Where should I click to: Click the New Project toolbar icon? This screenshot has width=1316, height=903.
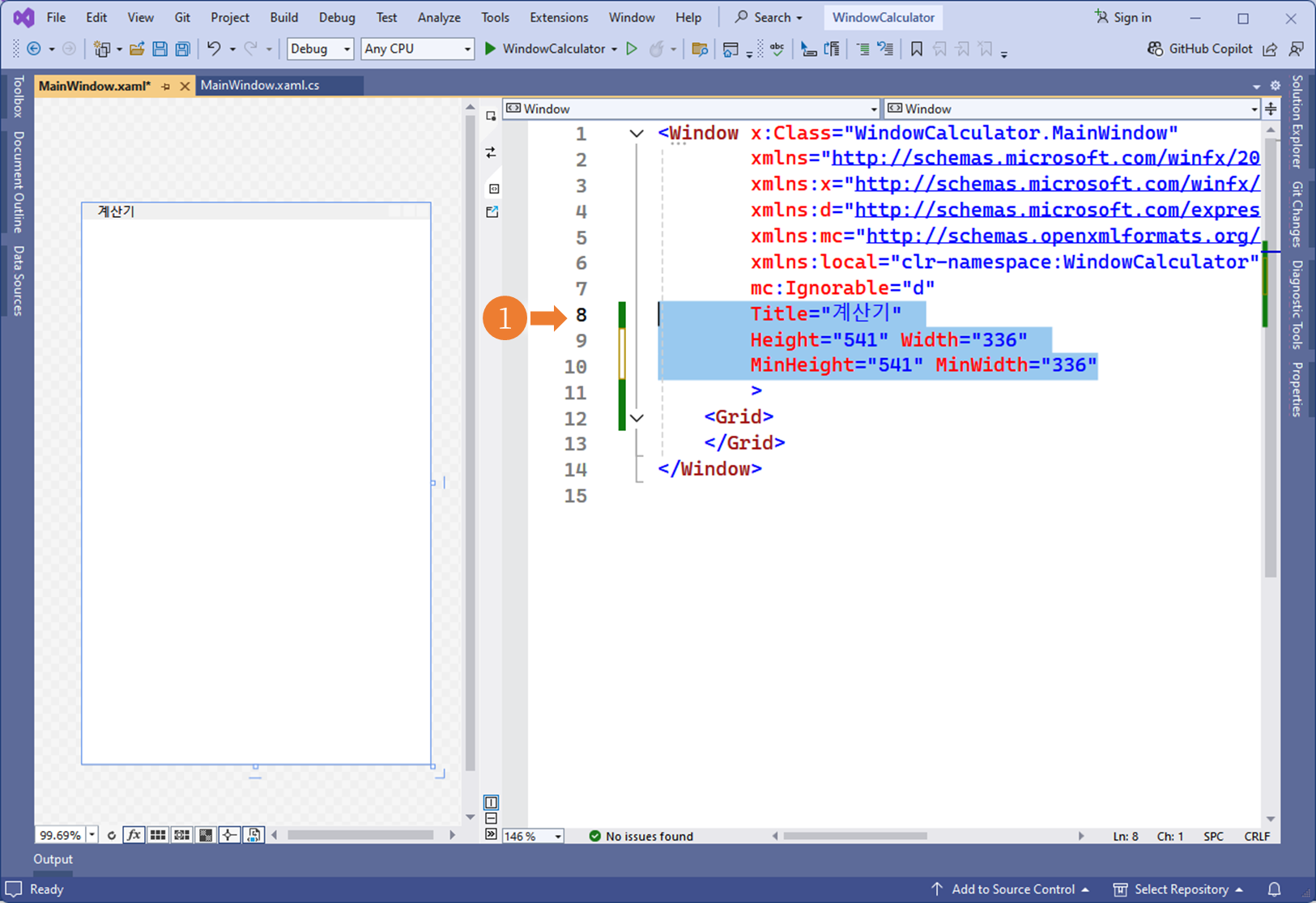[x=101, y=49]
